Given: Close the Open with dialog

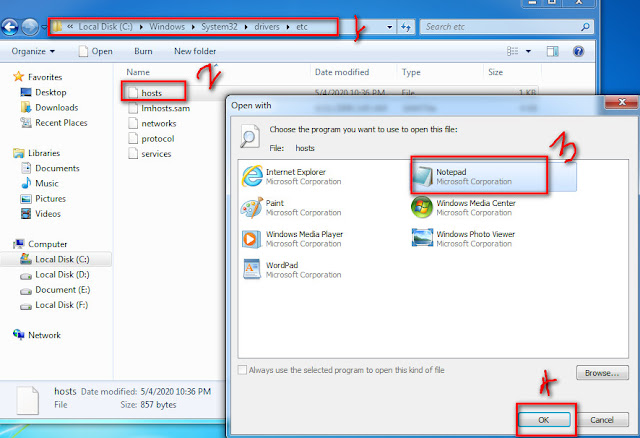Looking at the screenshot, I should pyautogui.click(x=622, y=102).
